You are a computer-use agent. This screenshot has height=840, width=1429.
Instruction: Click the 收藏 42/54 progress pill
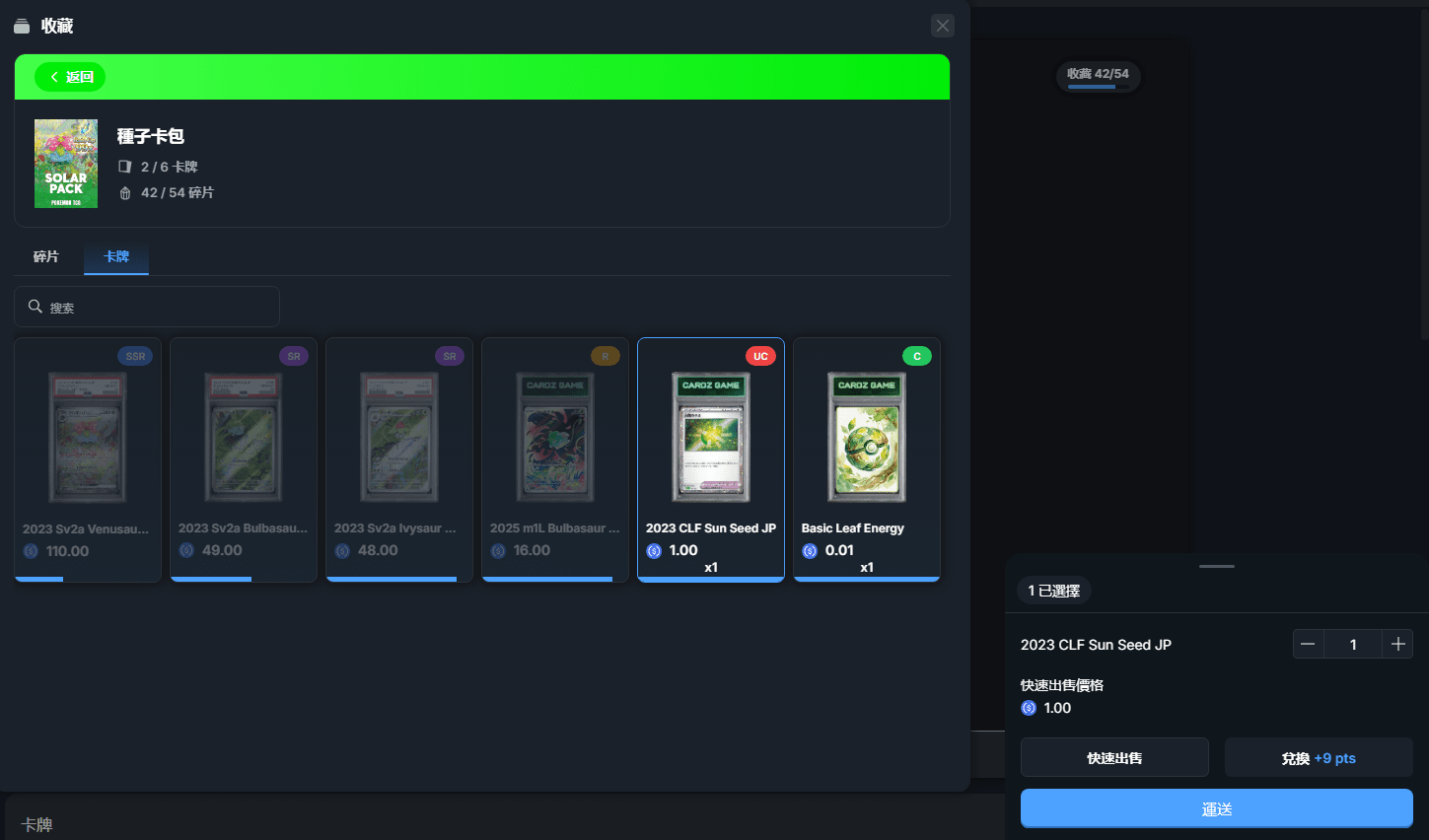pyautogui.click(x=1098, y=76)
